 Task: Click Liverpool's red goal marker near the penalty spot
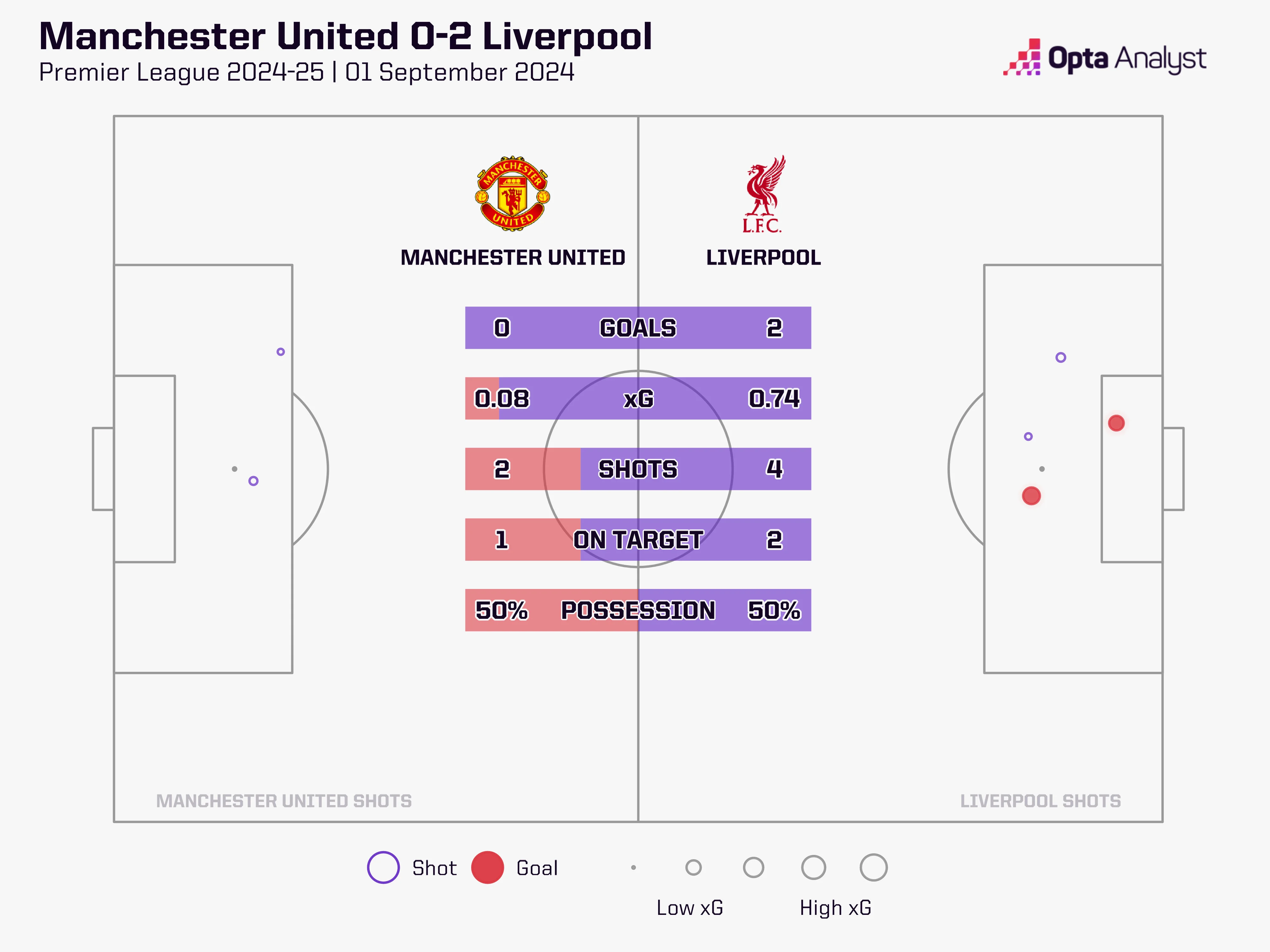click(1031, 496)
